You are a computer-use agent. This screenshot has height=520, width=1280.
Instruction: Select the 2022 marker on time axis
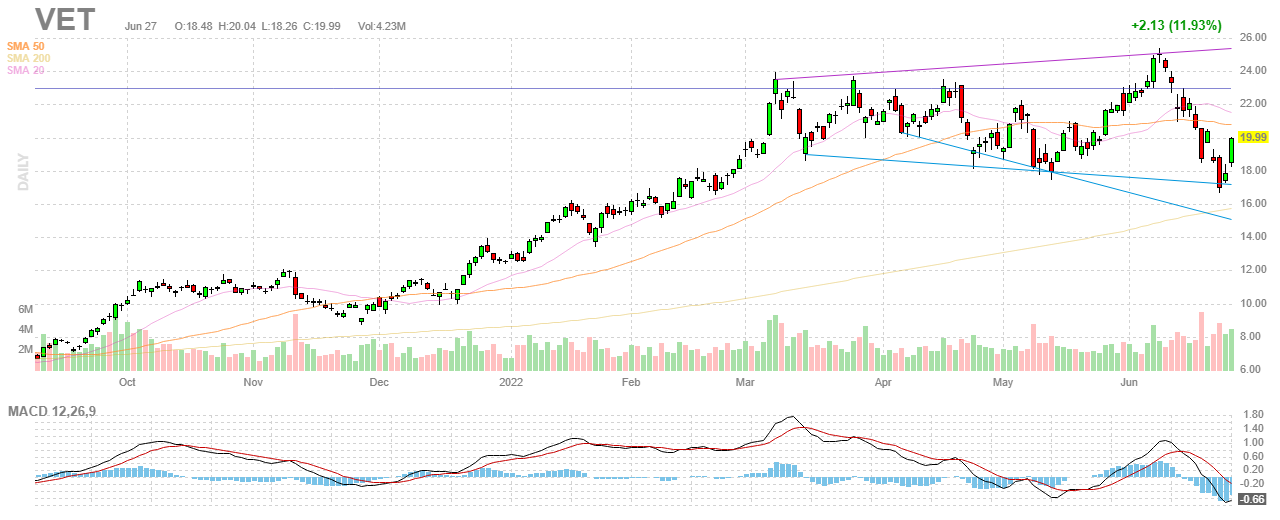[511, 382]
